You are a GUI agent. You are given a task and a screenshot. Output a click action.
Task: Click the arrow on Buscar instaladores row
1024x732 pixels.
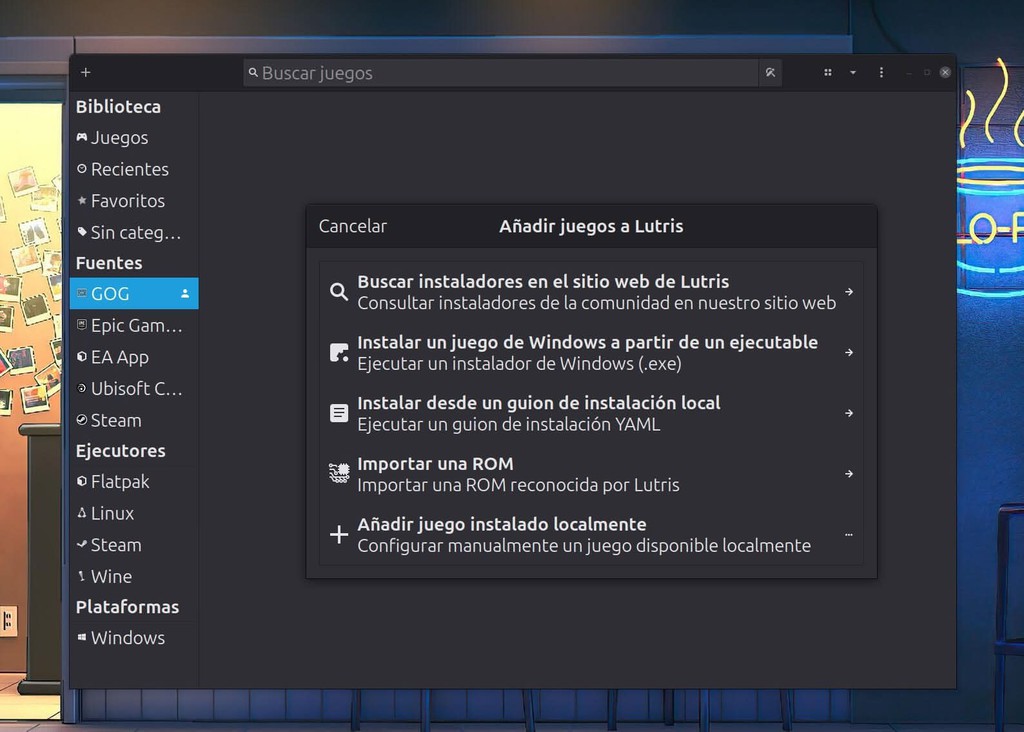pyautogui.click(x=849, y=292)
